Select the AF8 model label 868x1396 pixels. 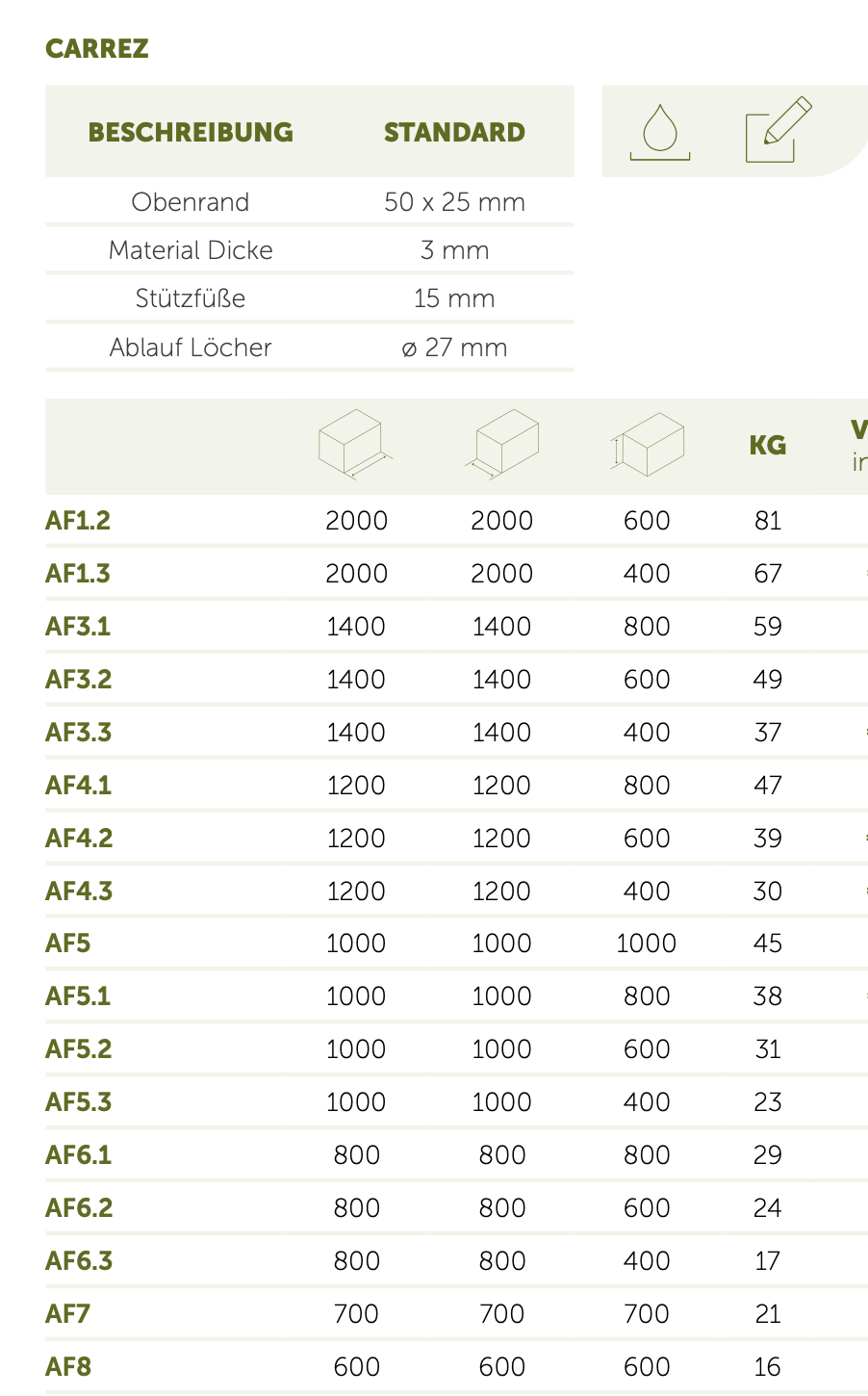(68, 1367)
